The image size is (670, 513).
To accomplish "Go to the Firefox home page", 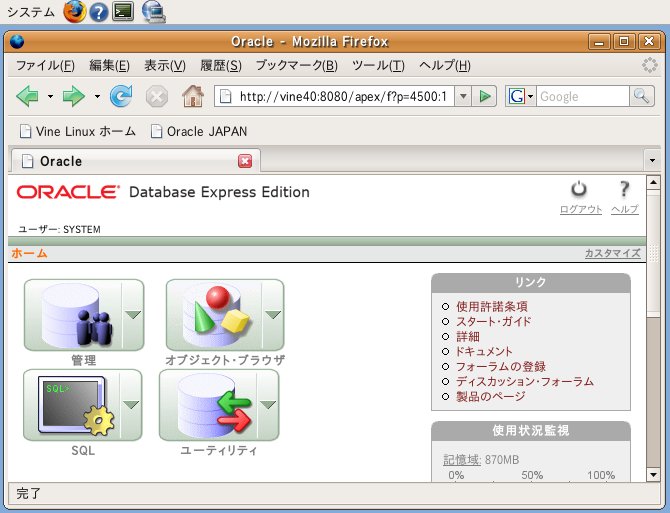I will tap(193, 95).
